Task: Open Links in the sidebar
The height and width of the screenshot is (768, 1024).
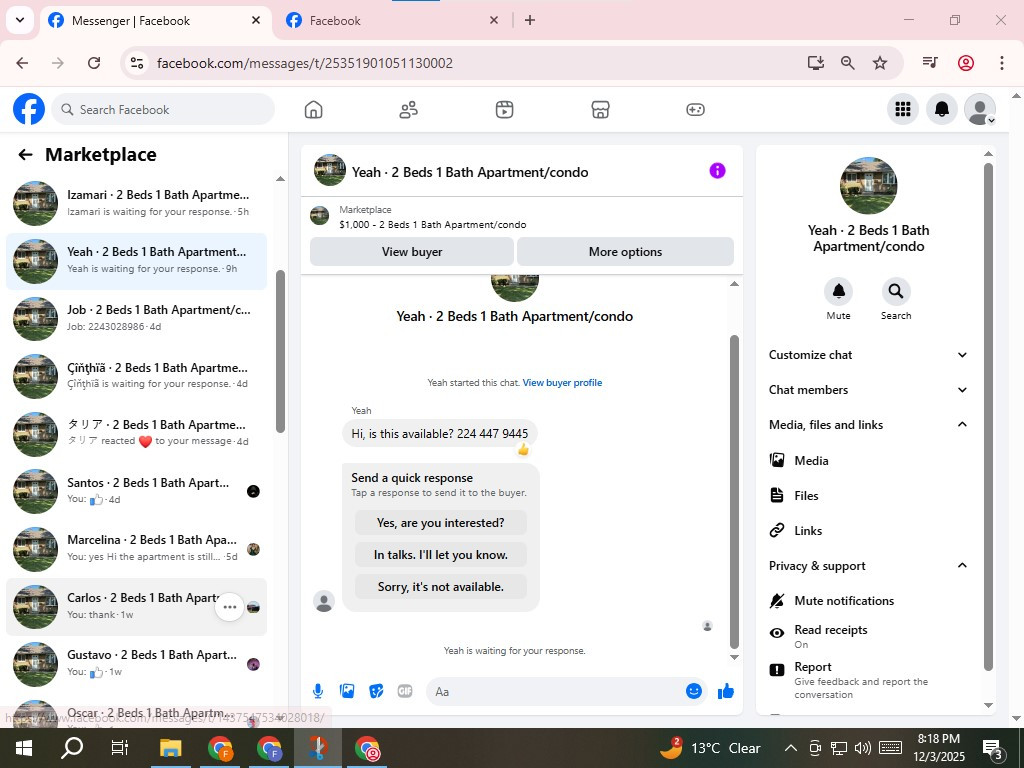Action: (x=866, y=531)
